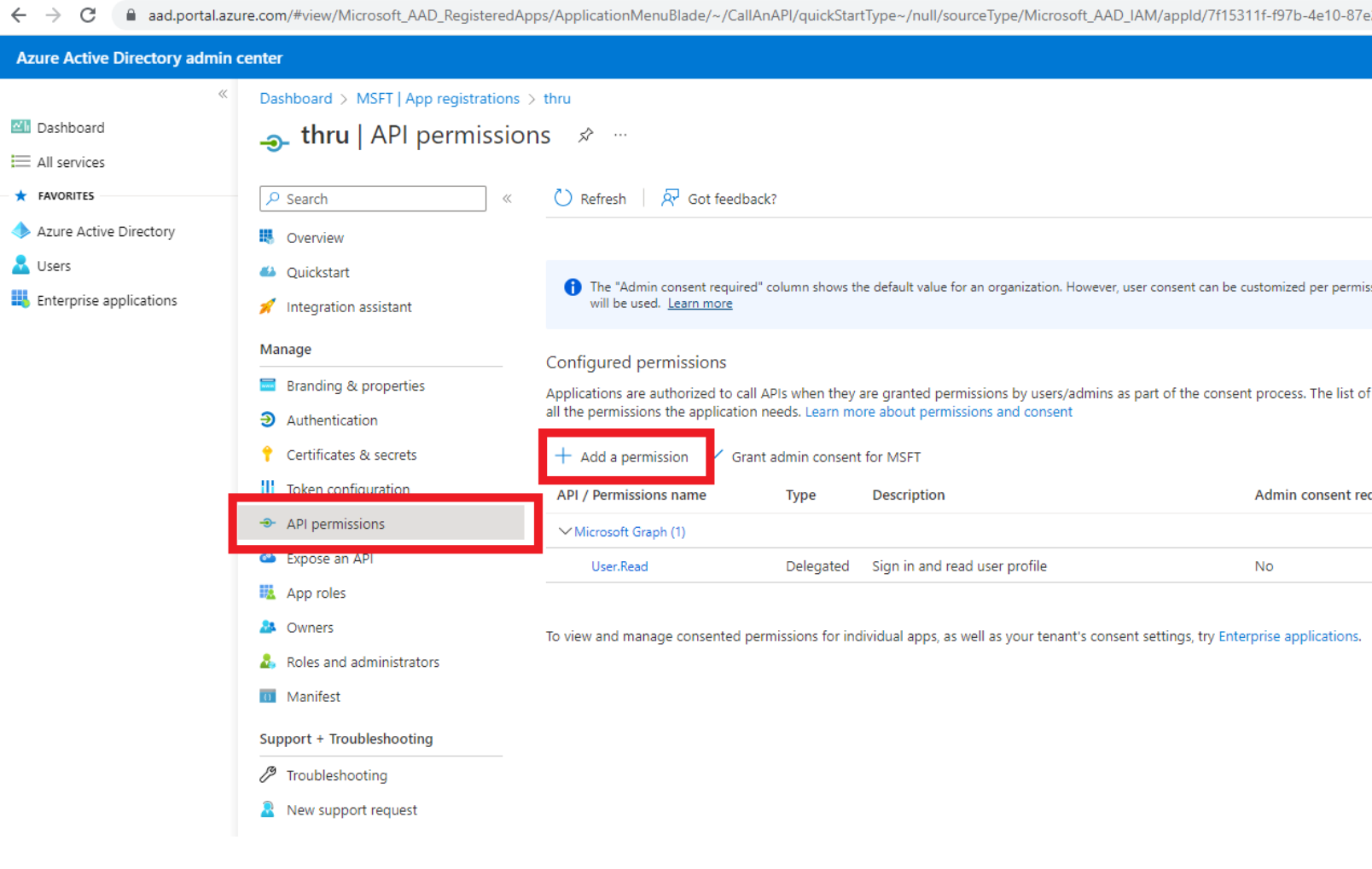Viewport: 1372px width, 869px height.
Task: Click the info icon in the banner
Action: pyautogui.click(x=573, y=287)
